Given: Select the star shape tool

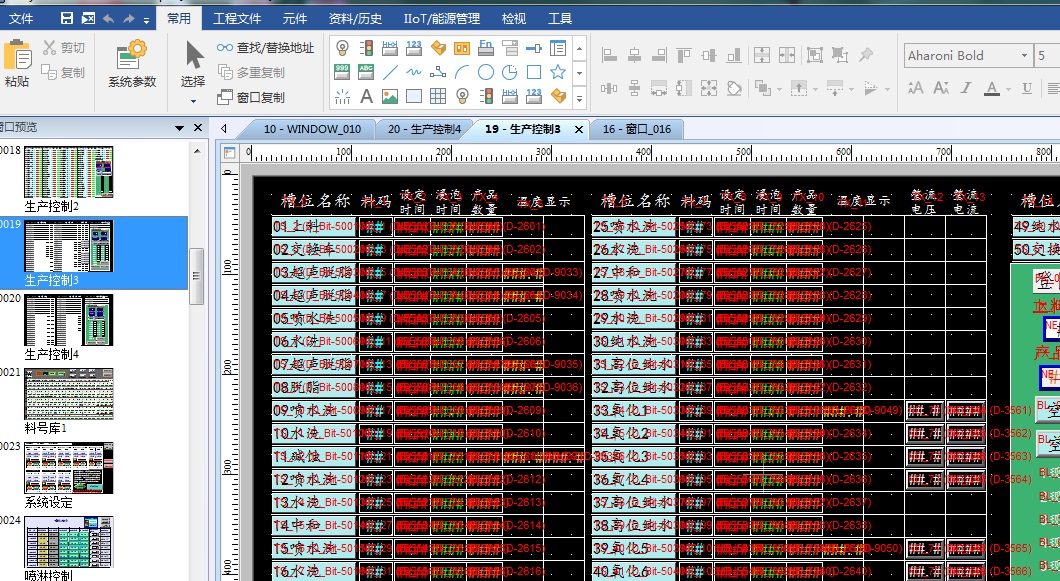Looking at the screenshot, I should (558, 72).
